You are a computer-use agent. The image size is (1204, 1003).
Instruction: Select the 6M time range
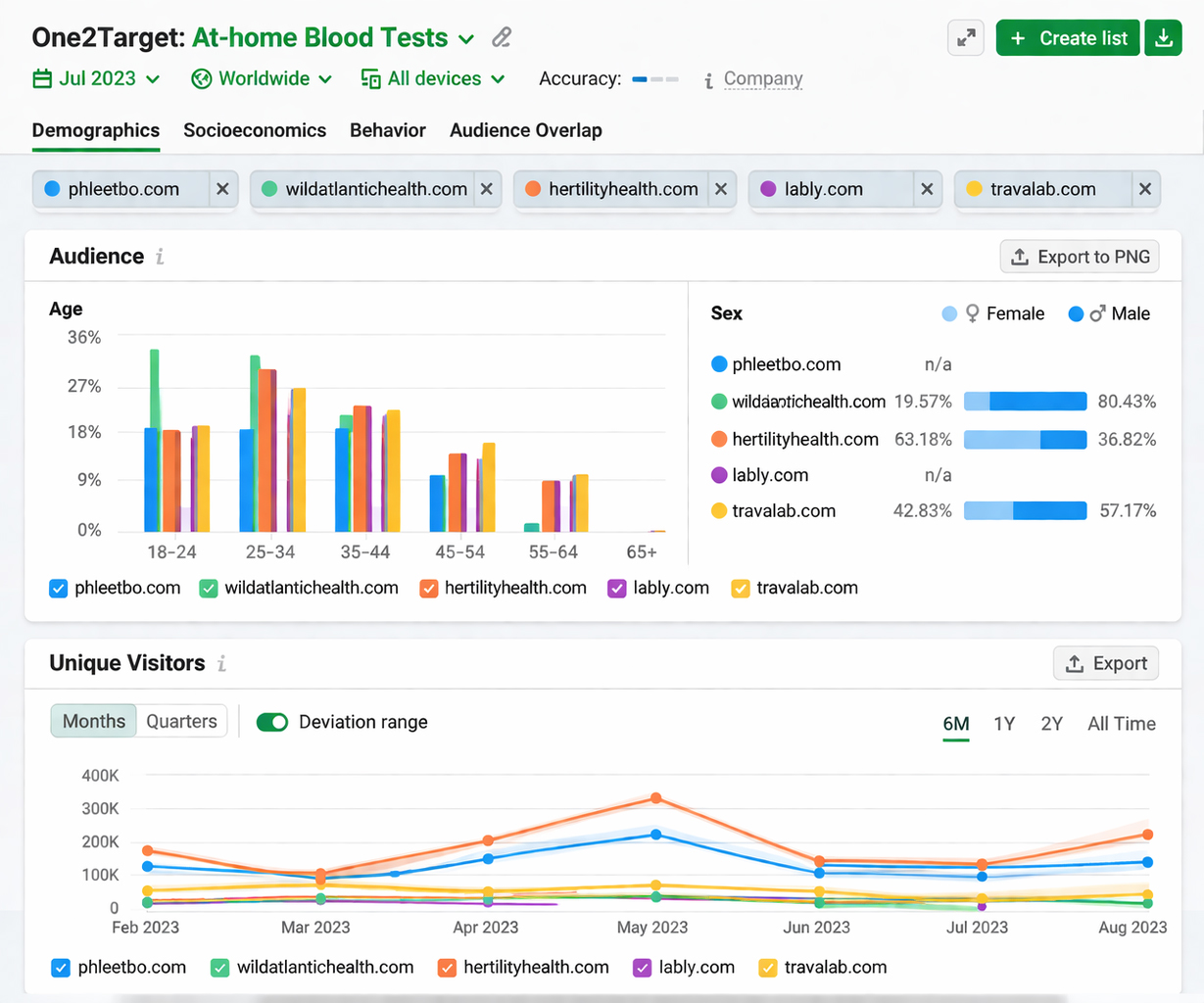coord(956,724)
